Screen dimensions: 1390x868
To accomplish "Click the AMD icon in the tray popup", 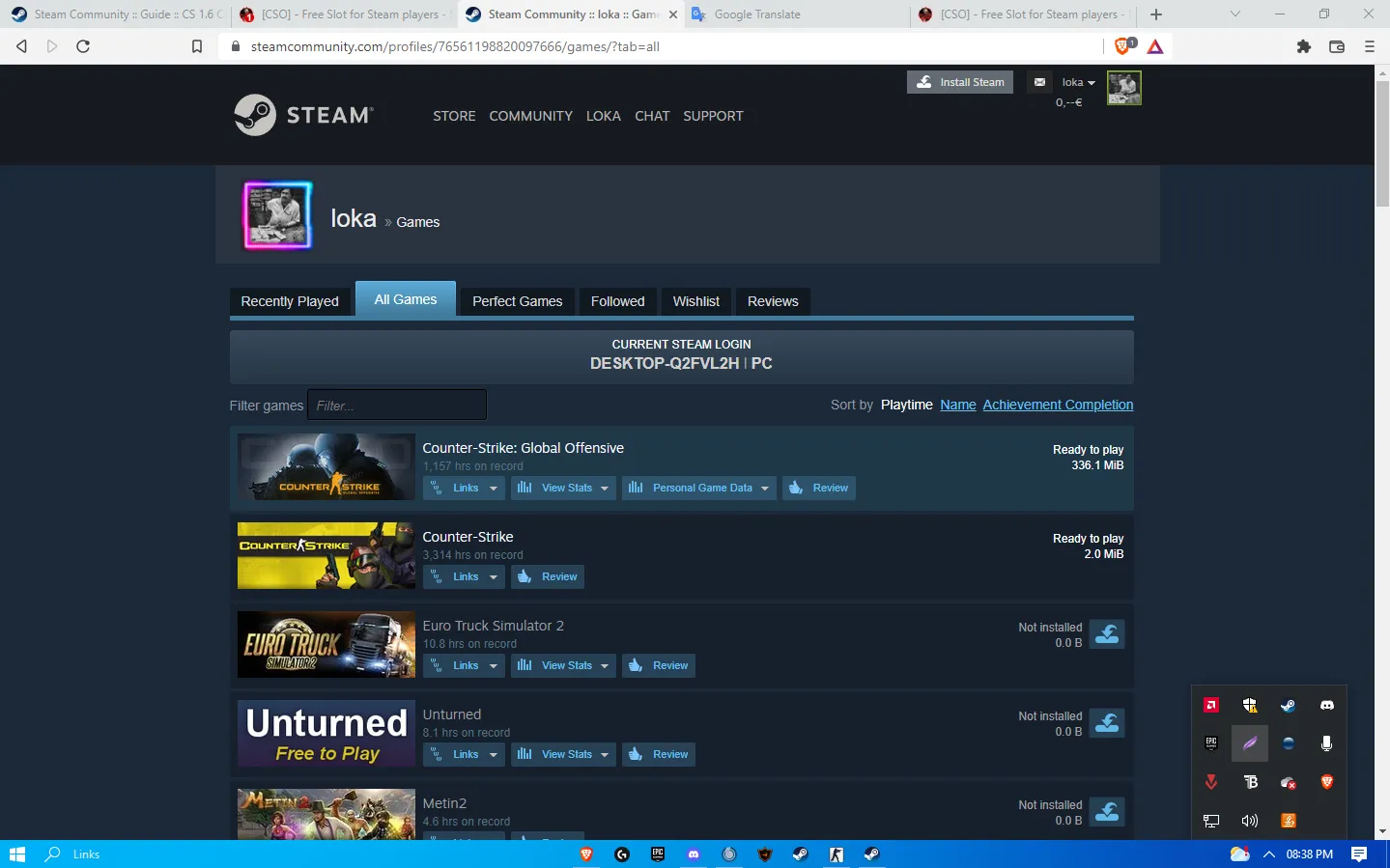I will (x=1211, y=706).
